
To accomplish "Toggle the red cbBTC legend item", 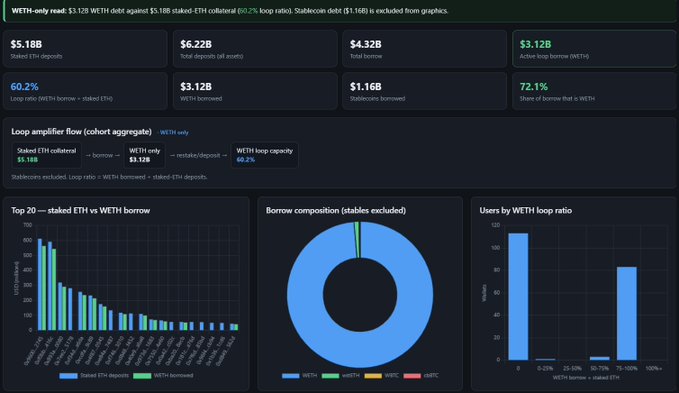I will (421, 376).
